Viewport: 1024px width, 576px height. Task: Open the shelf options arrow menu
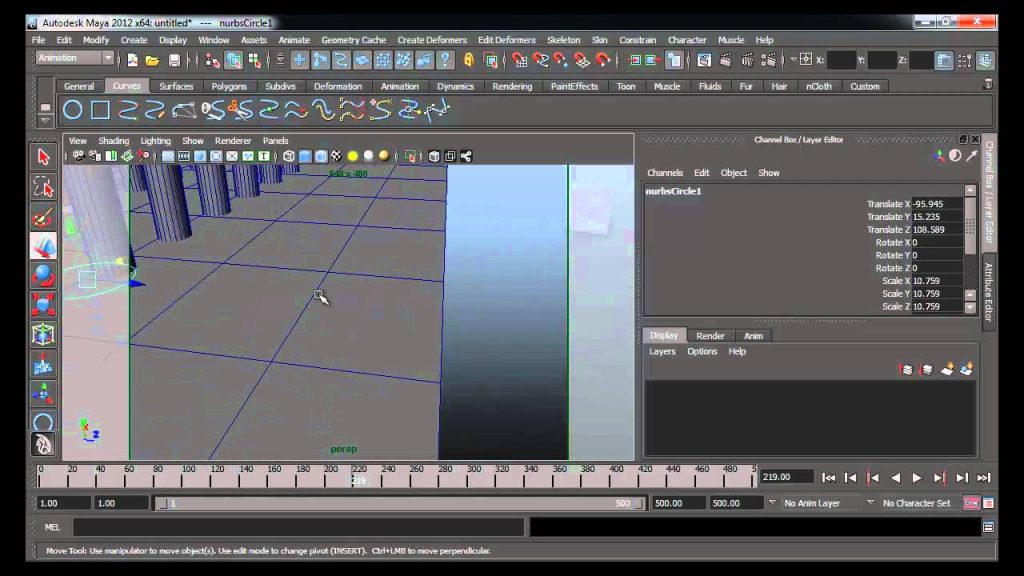[44, 121]
